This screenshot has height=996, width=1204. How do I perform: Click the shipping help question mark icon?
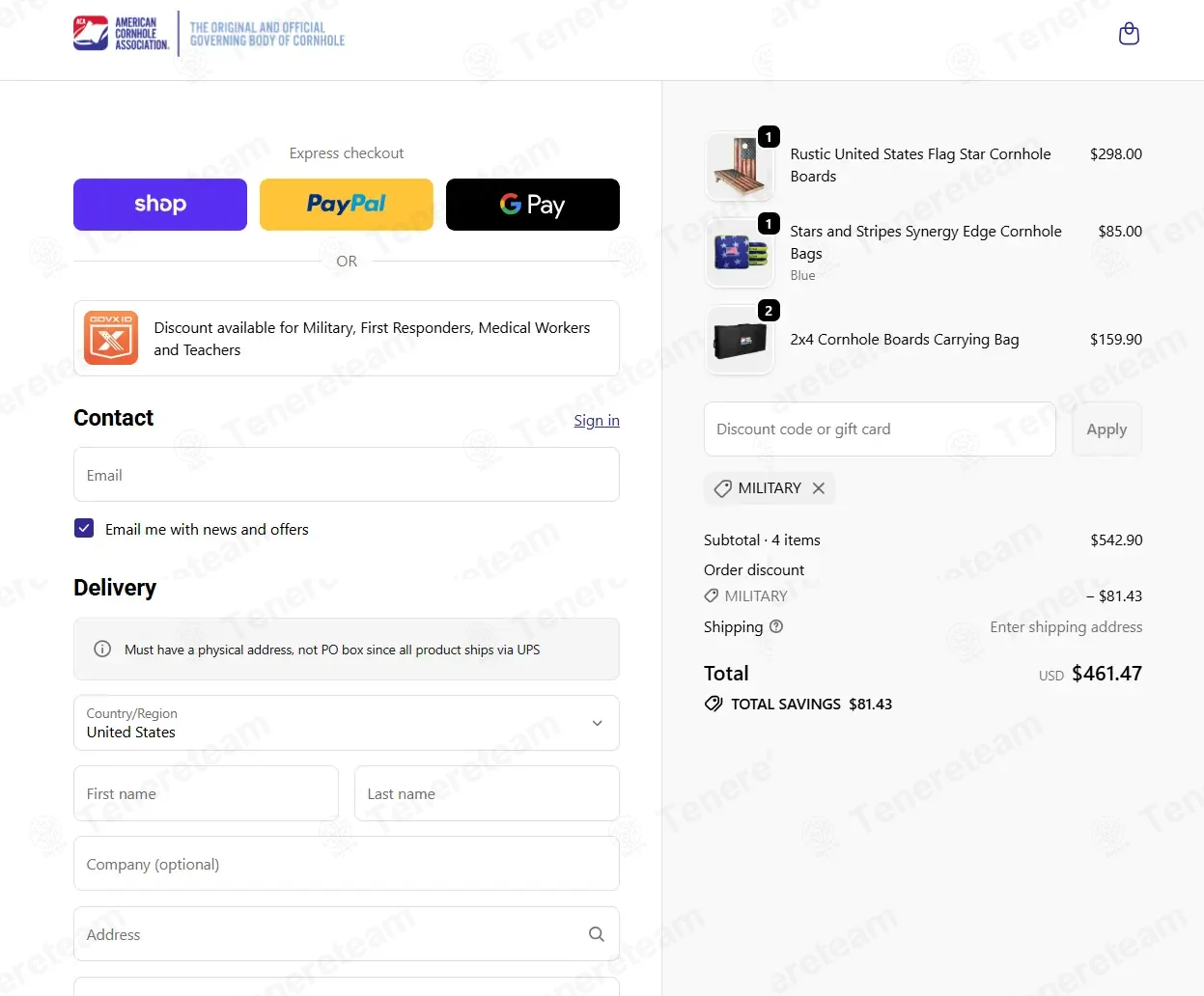tap(776, 626)
